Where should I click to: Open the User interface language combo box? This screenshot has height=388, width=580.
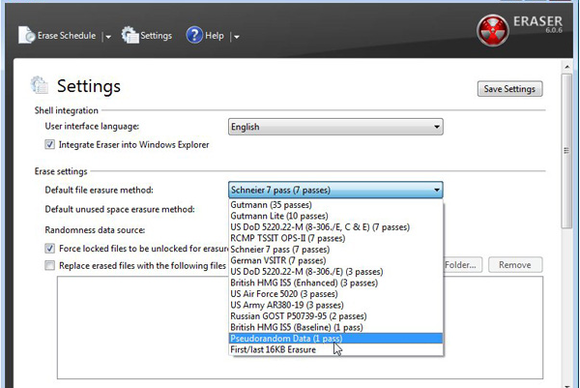click(335, 127)
